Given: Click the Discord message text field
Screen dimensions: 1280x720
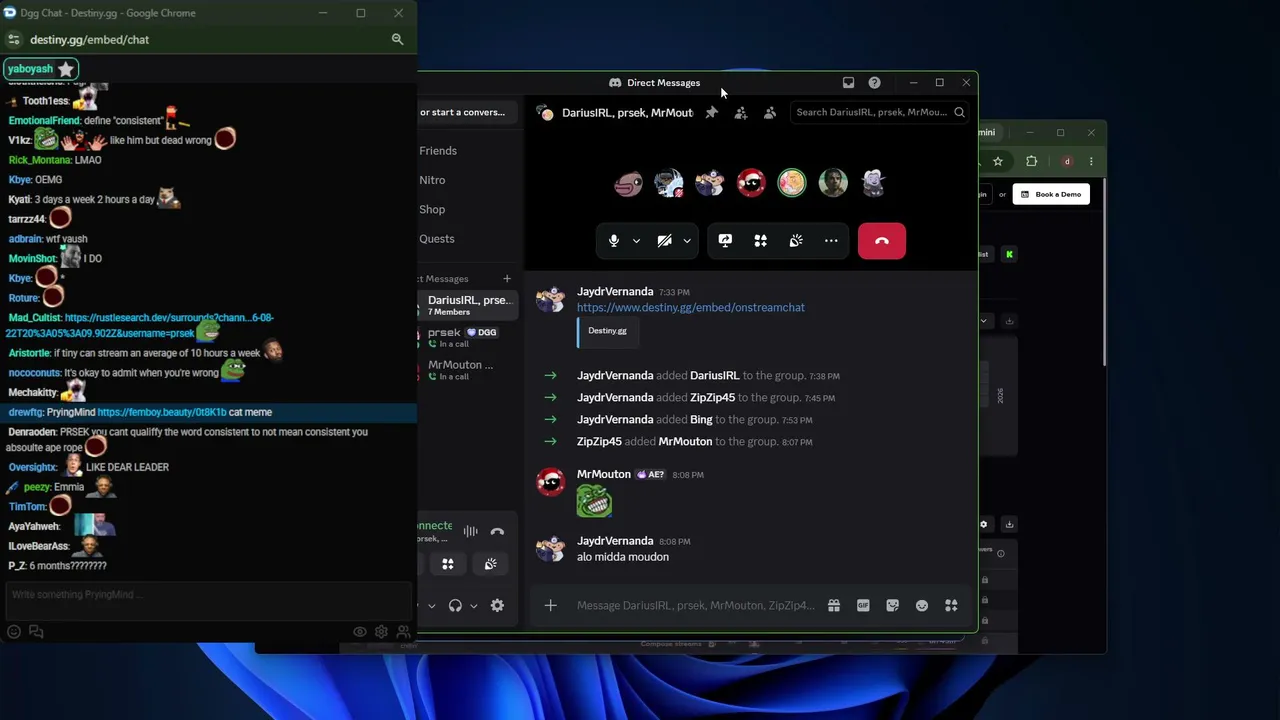Looking at the screenshot, I should [x=695, y=606].
